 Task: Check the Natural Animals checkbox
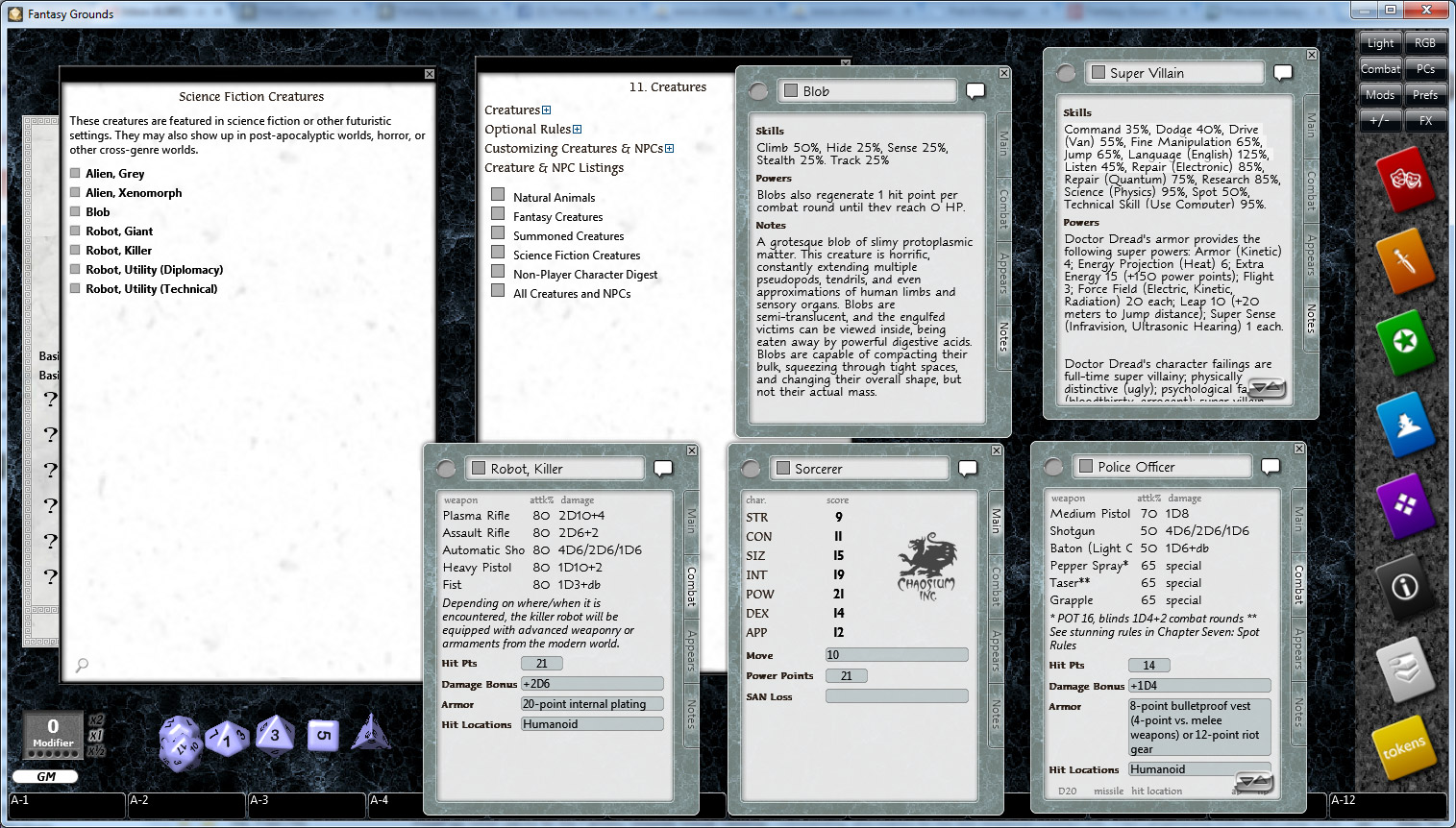tap(498, 196)
